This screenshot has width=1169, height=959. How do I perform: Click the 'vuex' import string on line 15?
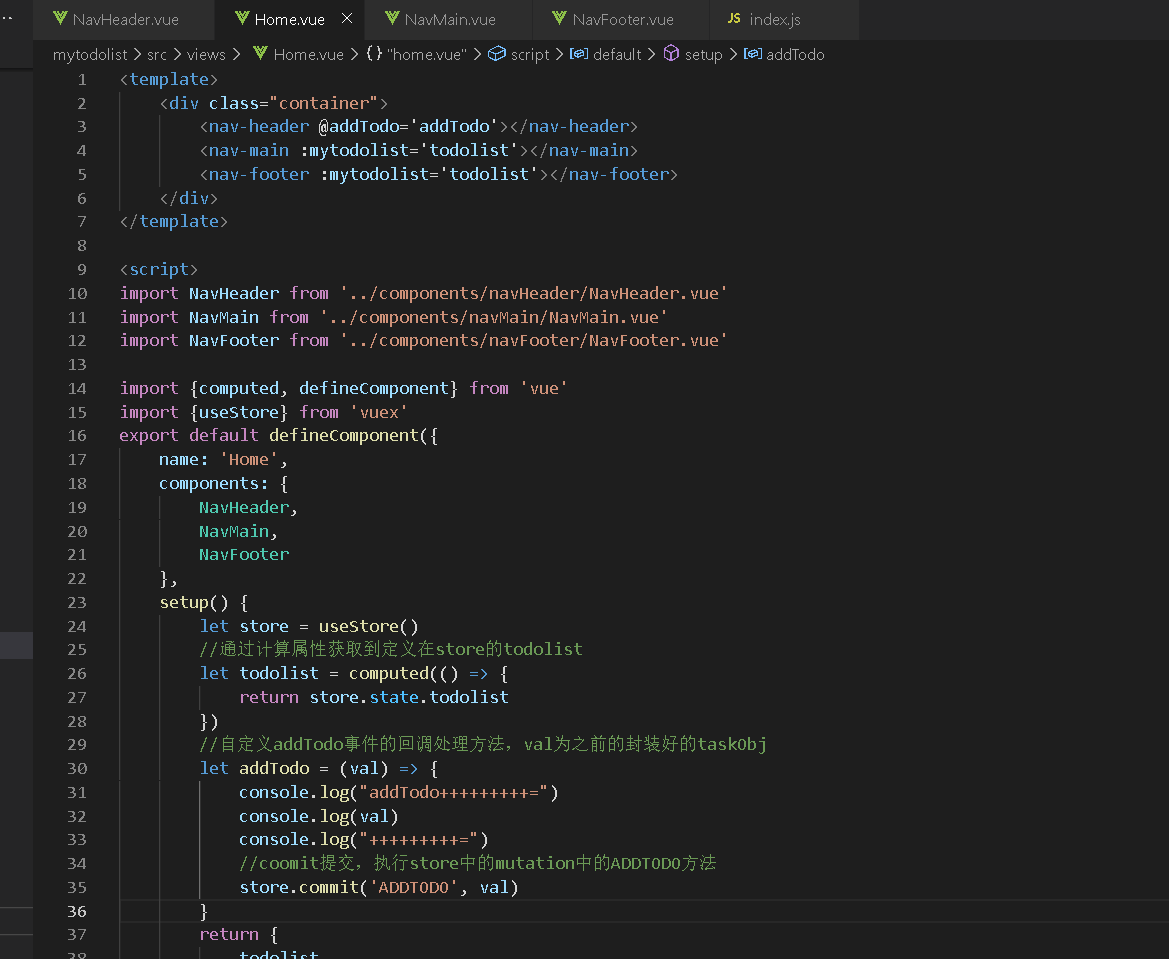(378, 412)
